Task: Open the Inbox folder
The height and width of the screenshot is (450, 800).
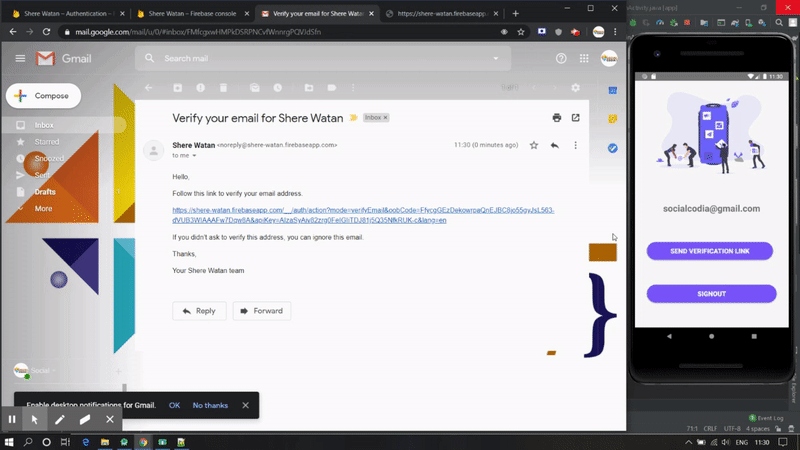Action: pyautogui.click(x=44, y=125)
